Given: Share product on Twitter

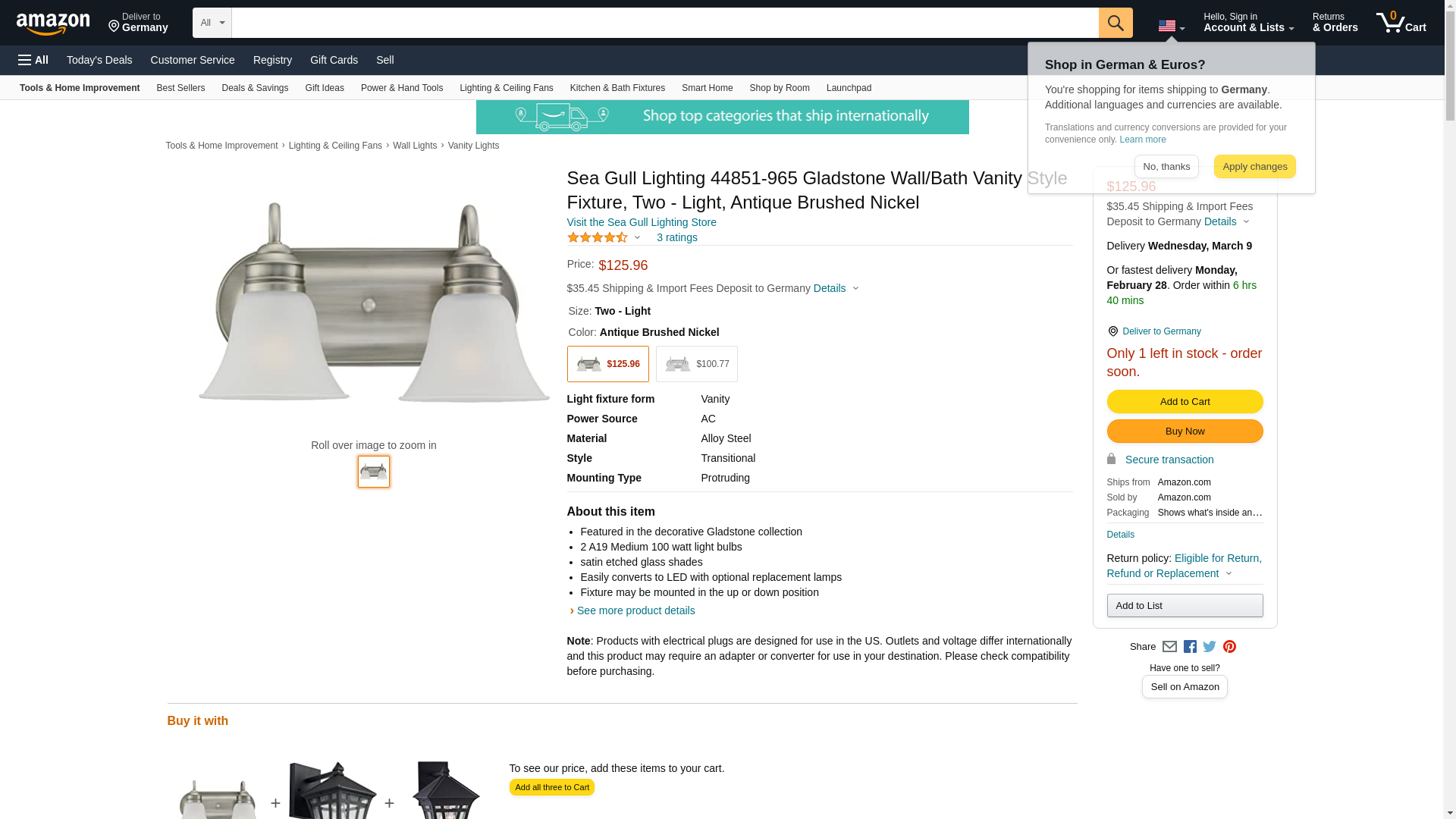Looking at the screenshot, I should [1210, 647].
